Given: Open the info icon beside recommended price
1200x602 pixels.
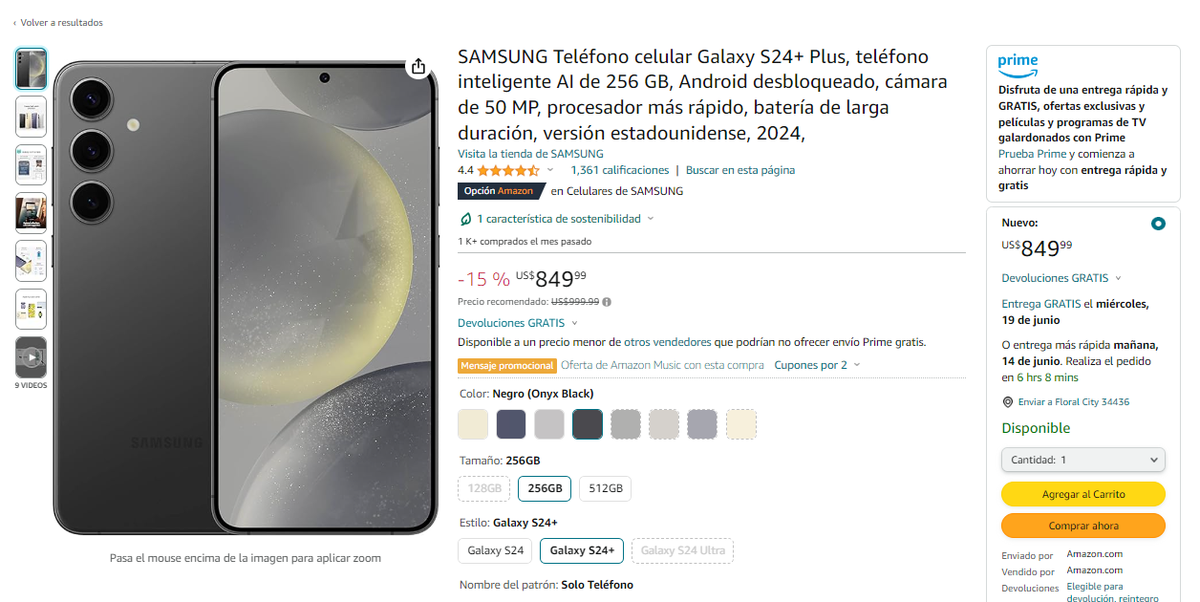Looking at the screenshot, I should (x=607, y=301).
